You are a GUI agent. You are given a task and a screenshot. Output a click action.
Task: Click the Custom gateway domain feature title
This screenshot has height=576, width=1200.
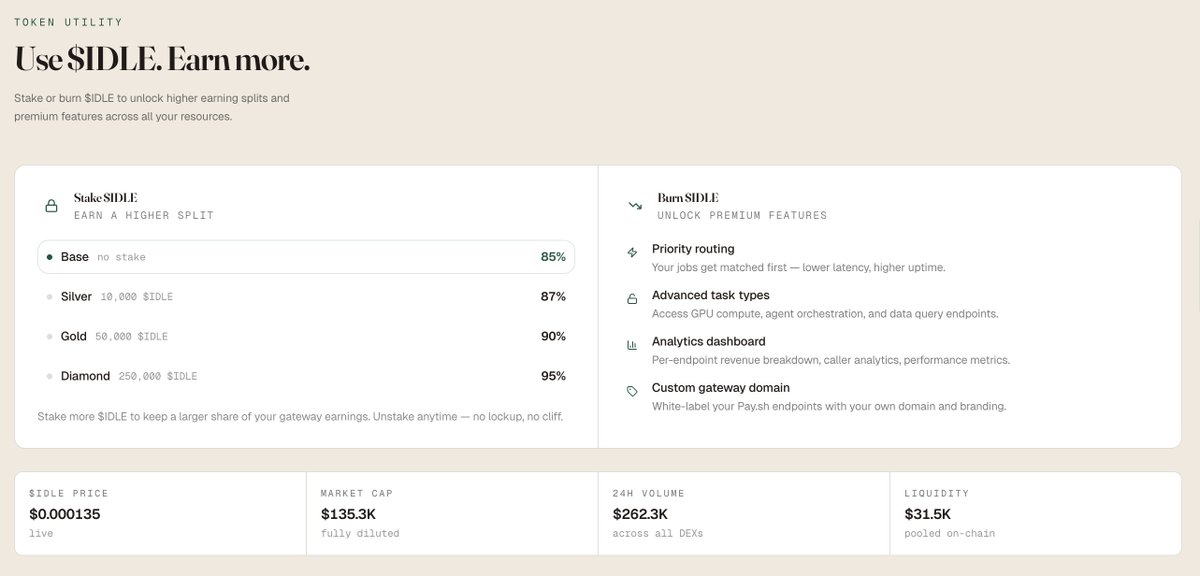coord(720,387)
